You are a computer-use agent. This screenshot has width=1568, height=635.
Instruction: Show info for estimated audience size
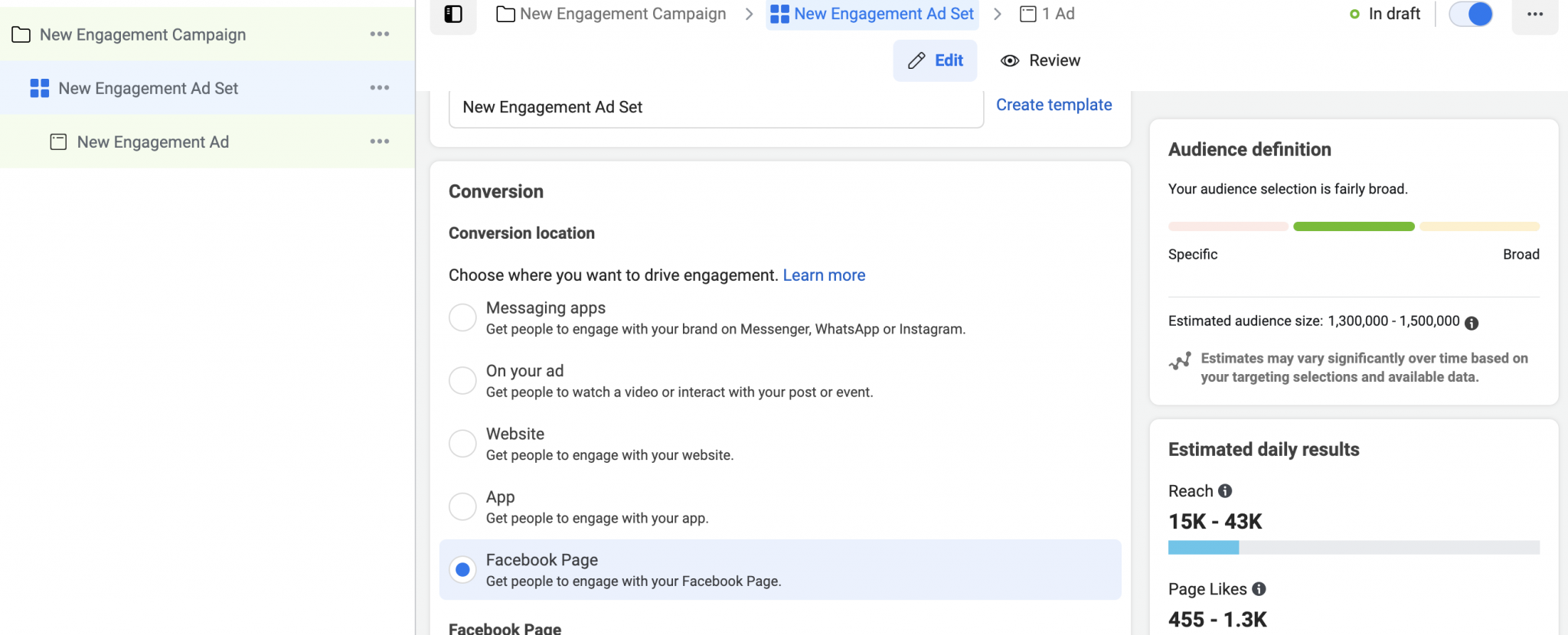[x=1472, y=323]
